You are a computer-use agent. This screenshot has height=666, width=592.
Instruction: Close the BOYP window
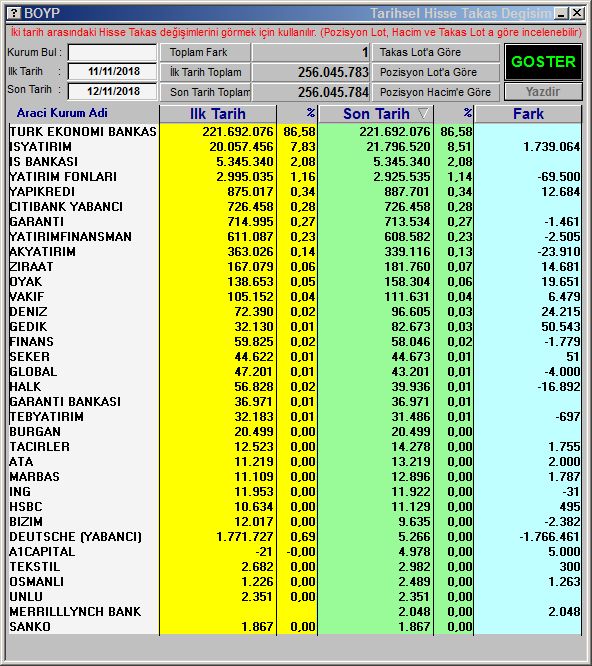pos(577,14)
